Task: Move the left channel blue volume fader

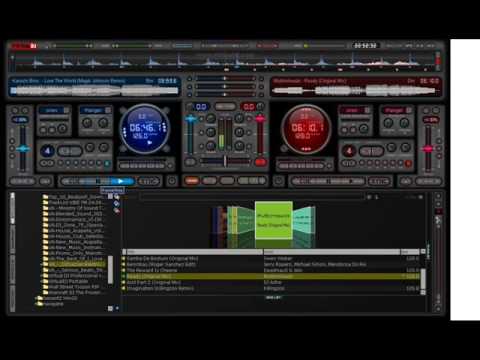Action: pyautogui.click(x=191, y=119)
